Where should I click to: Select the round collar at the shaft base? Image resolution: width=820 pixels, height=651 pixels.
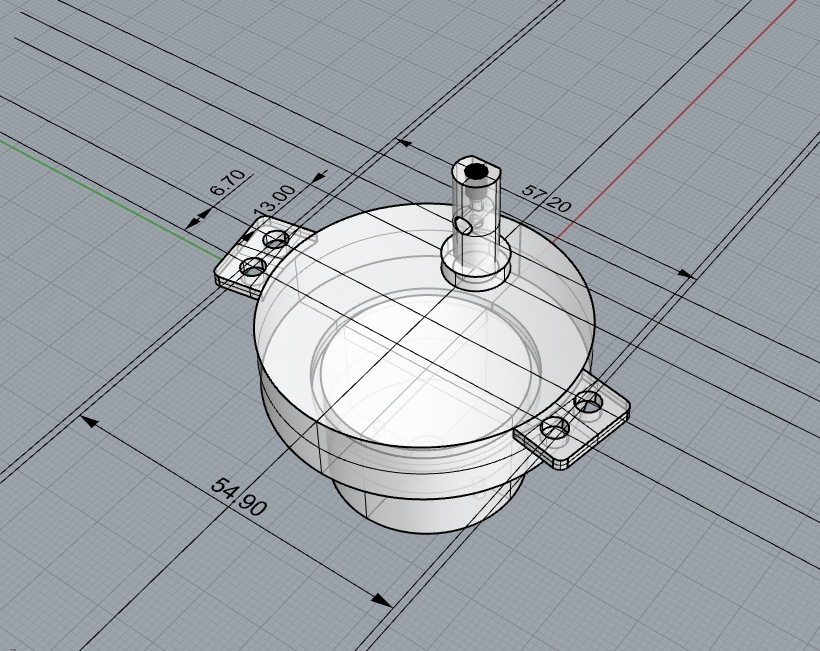[475, 263]
